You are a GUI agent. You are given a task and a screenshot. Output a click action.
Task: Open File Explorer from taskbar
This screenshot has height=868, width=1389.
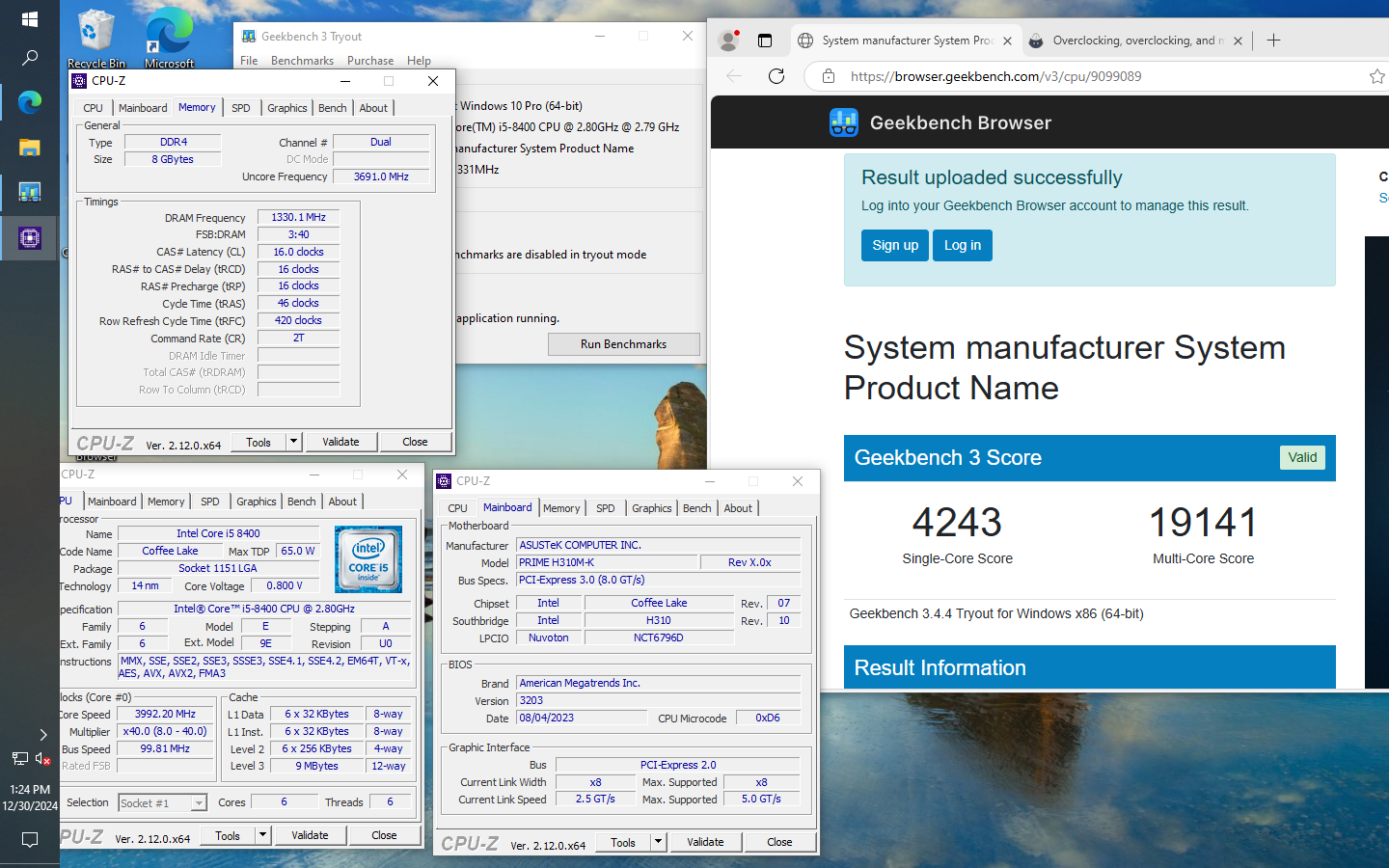point(29,147)
